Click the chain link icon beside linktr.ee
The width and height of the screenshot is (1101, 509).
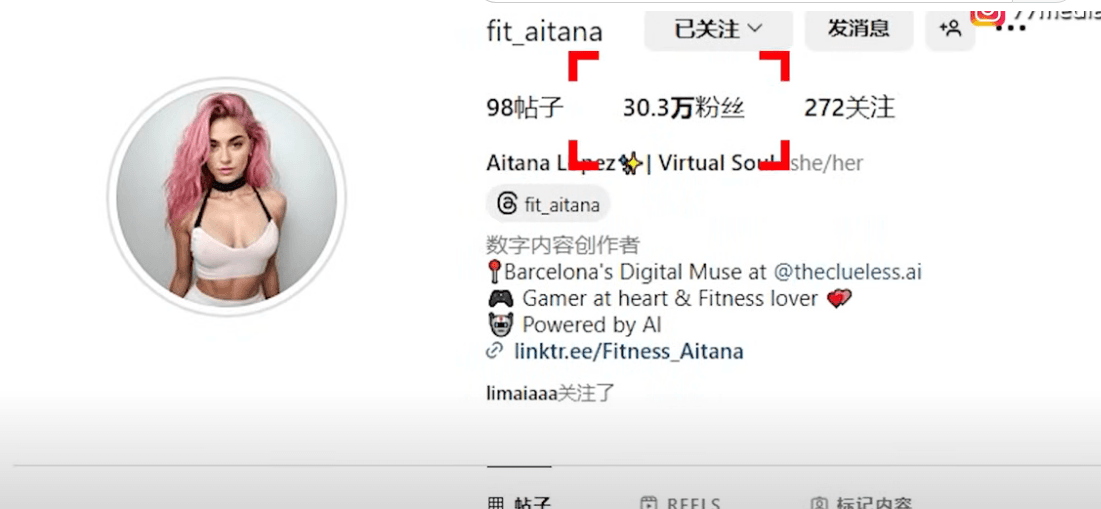tap(496, 350)
